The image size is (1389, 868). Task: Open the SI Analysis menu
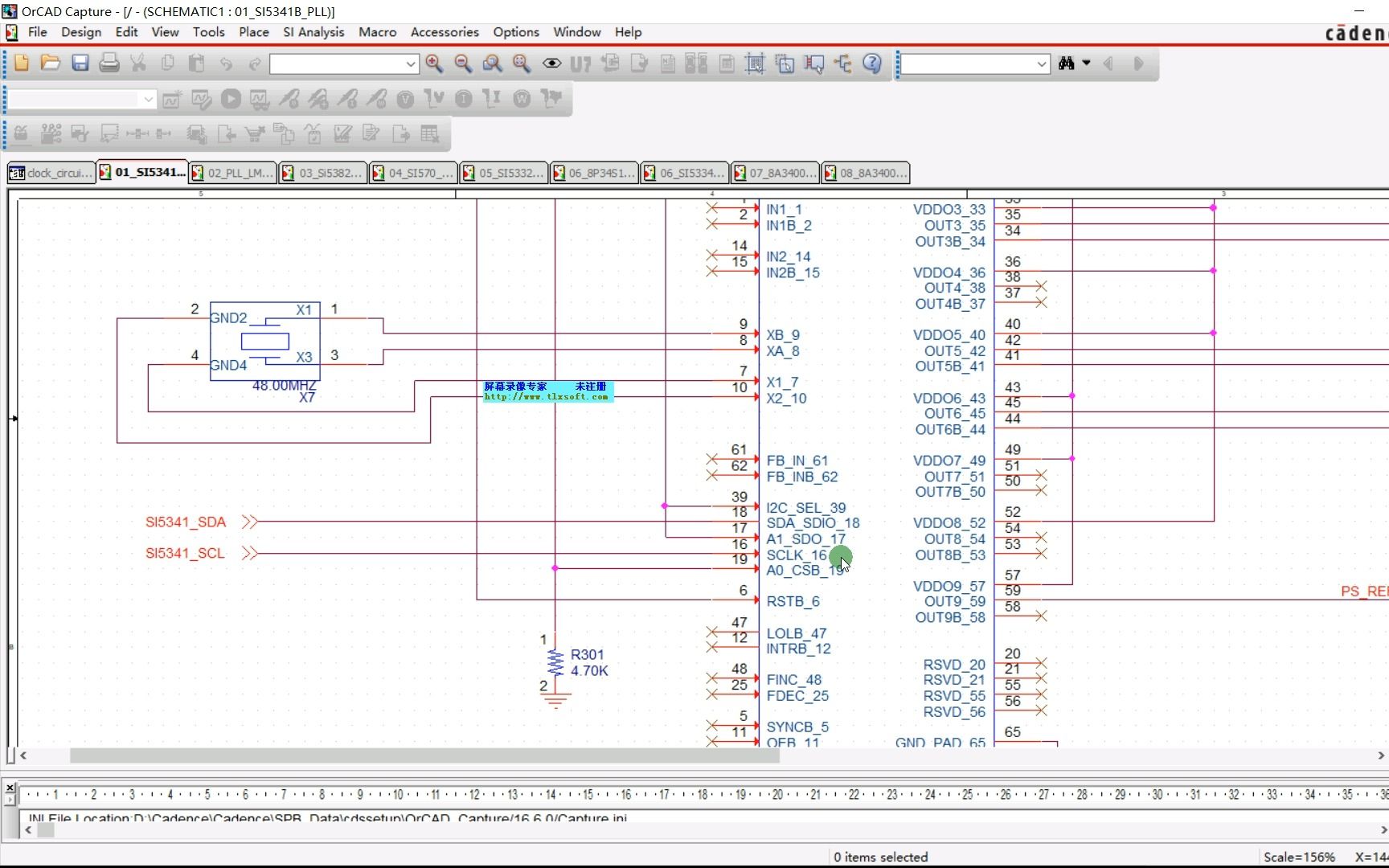(x=313, y=32)
